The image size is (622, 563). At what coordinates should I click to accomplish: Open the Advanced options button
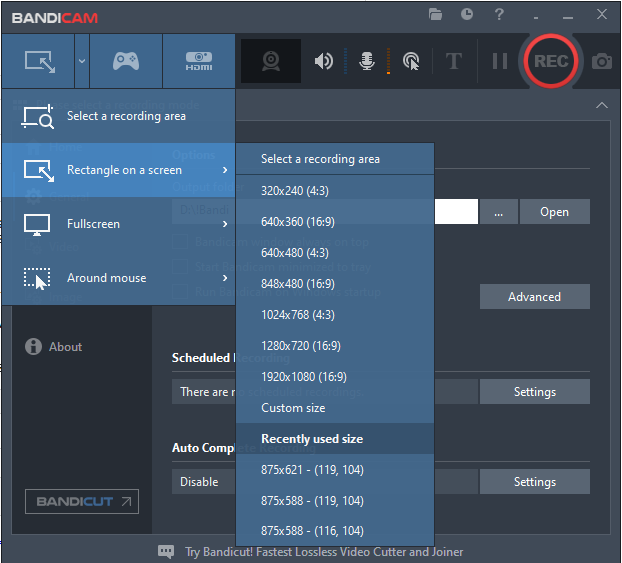click(x=534, y=296)
